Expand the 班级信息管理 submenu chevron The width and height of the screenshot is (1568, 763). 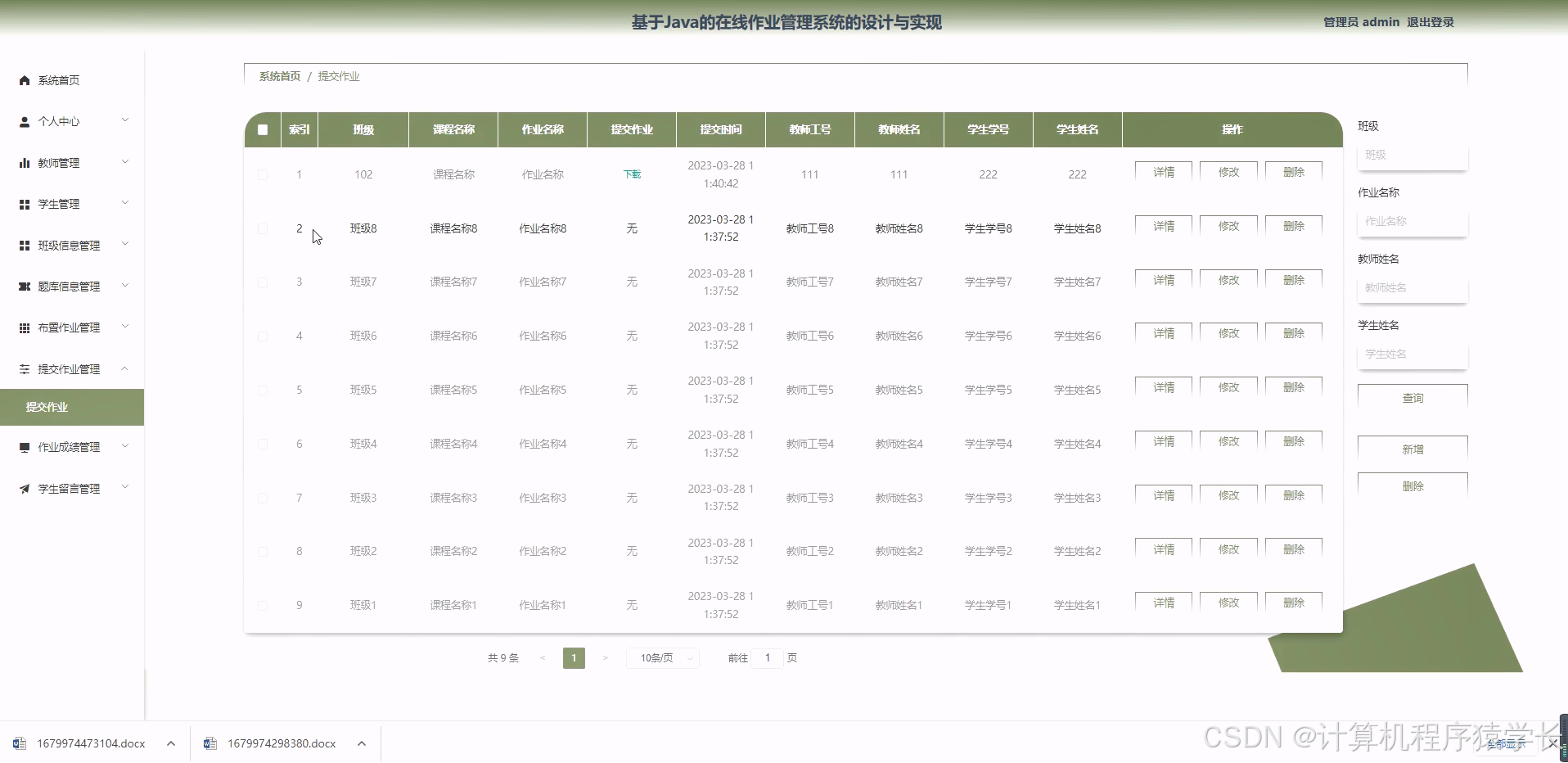(x=125, y=244)
